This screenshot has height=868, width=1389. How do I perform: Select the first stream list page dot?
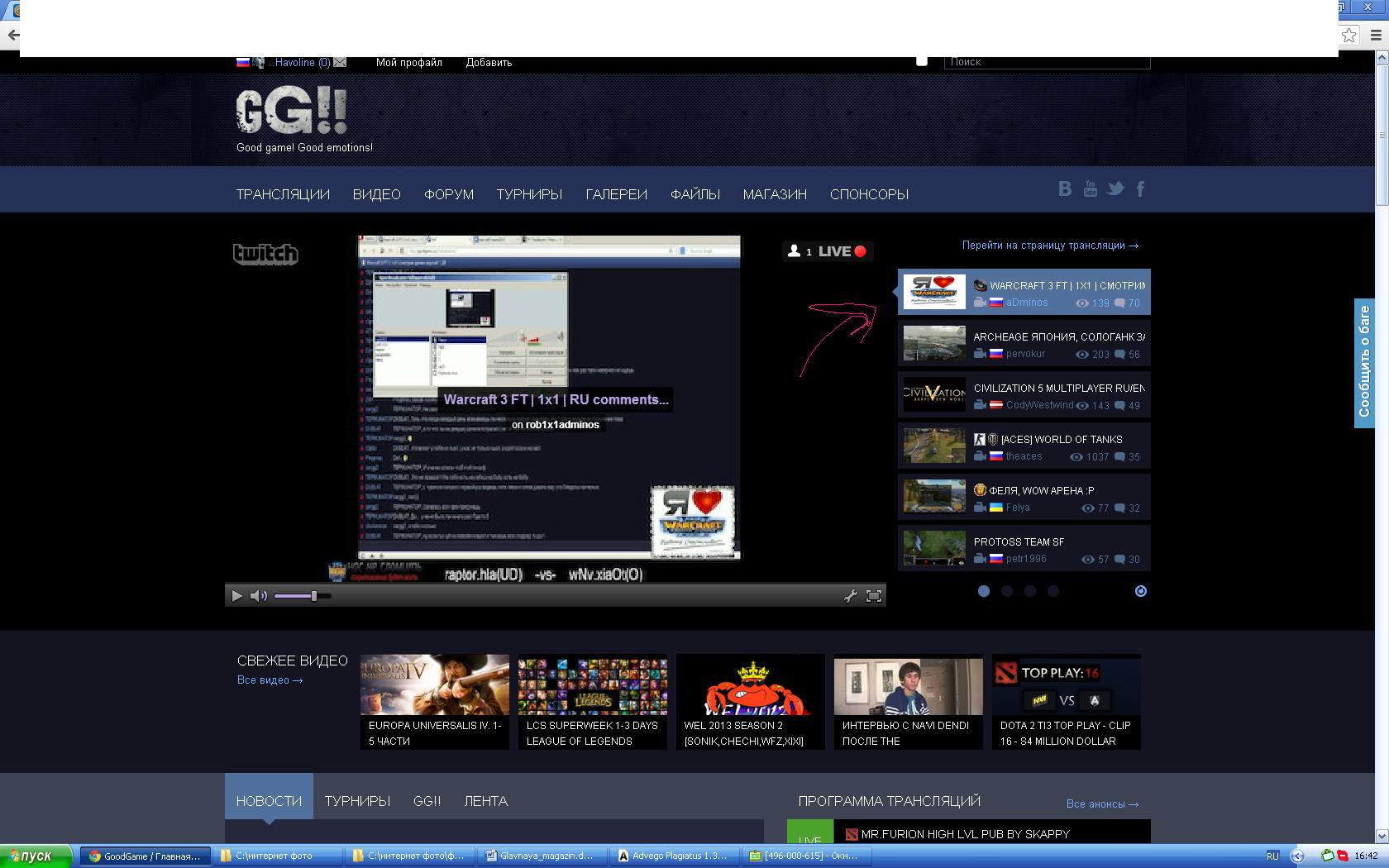[984, 591]
